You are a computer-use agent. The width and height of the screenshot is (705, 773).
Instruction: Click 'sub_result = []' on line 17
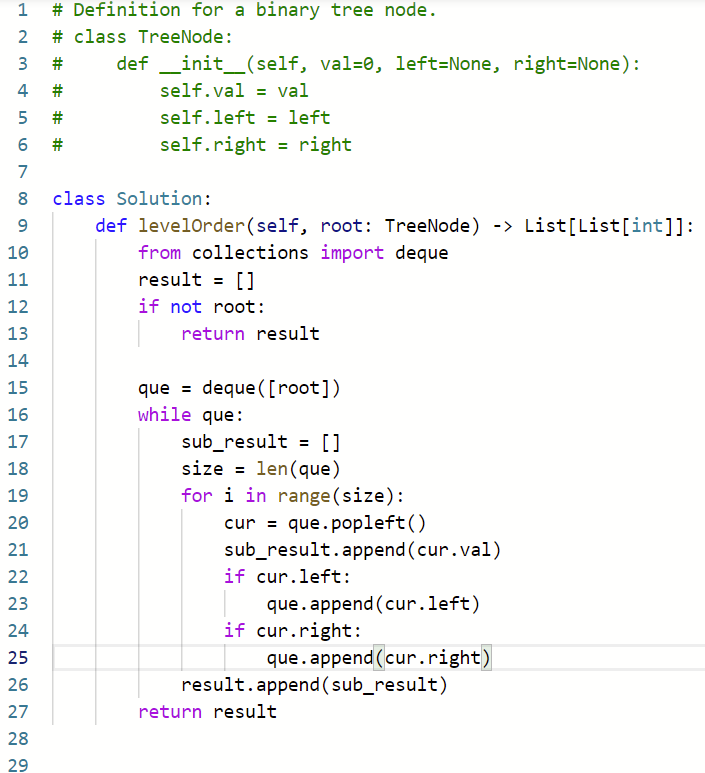coord(261,442)
